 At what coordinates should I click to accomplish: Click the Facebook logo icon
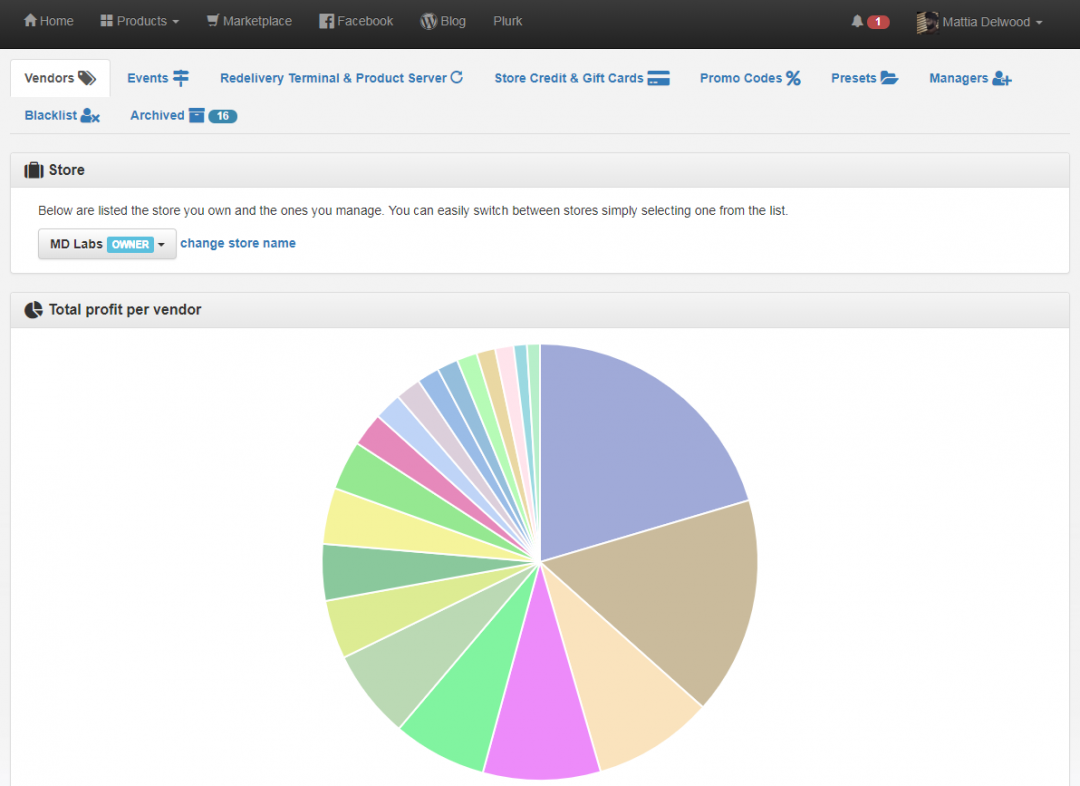326,21
